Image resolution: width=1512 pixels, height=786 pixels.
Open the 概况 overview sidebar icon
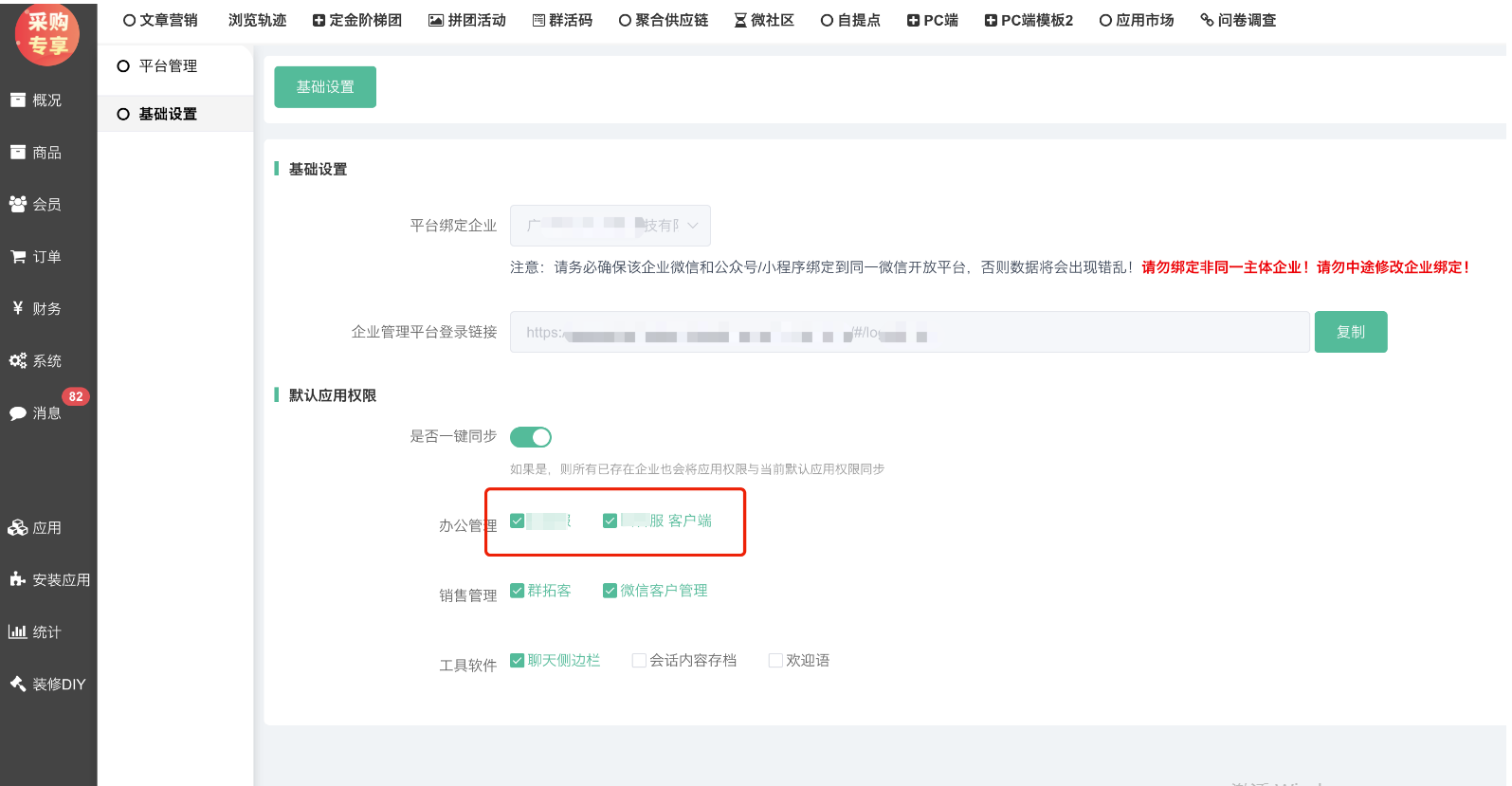pyautogui.click(x=18, y=100)
